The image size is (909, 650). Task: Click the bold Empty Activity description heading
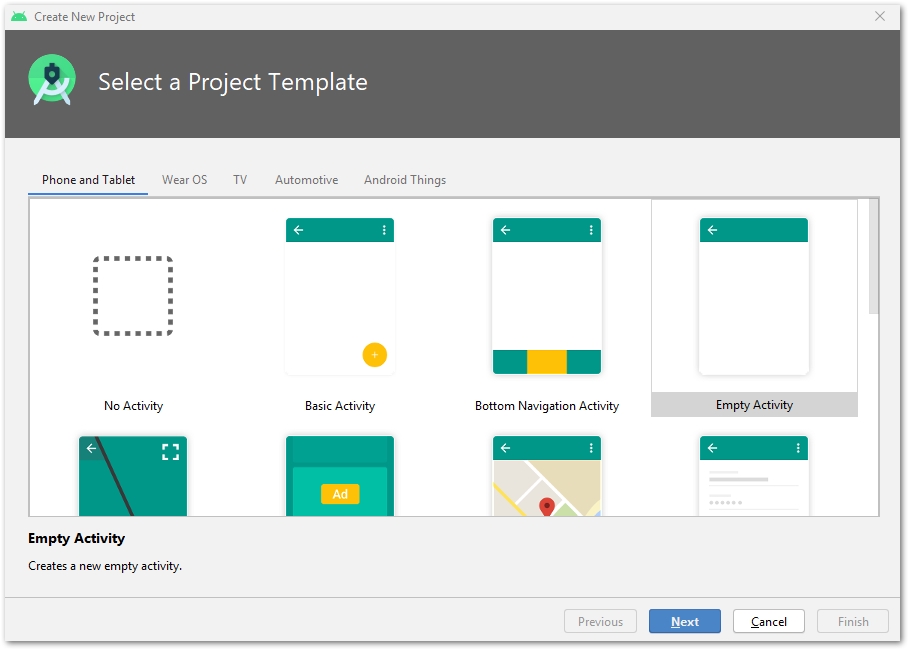point(77,538)
